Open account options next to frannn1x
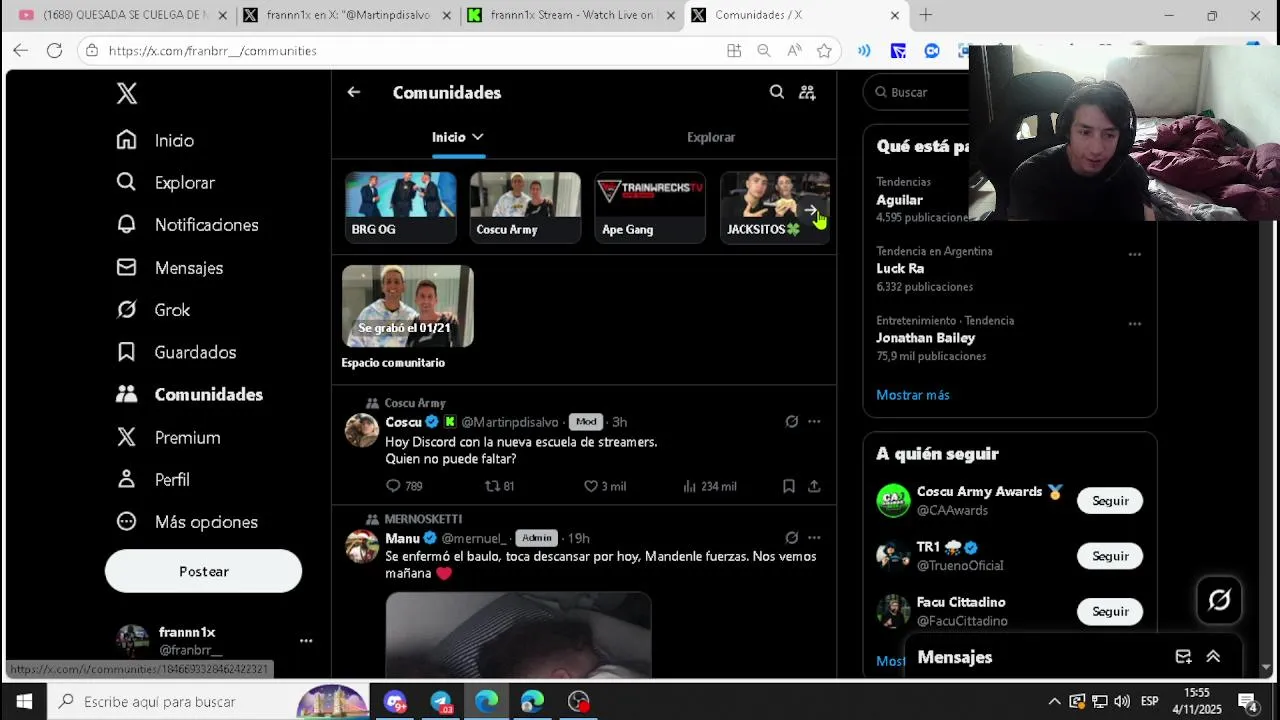The height and width of the screenshot is (720, 1280). point(306,640)
